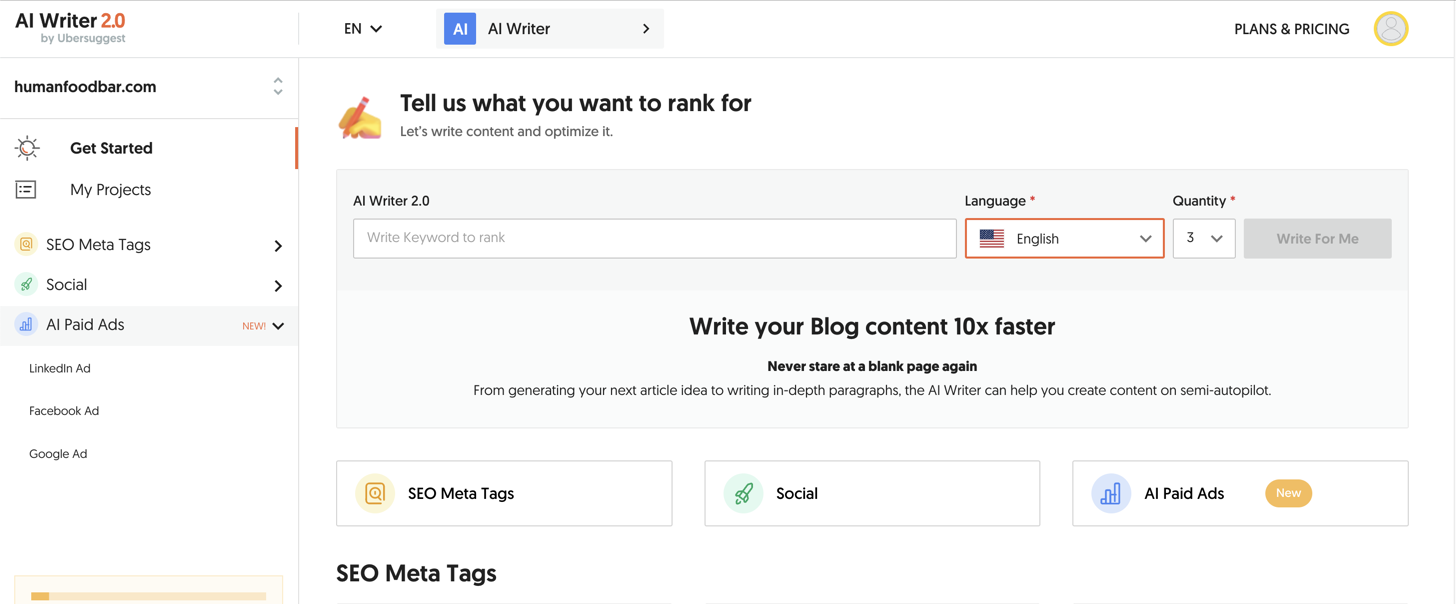Click the NEW! label beside AI Paid Ads

(x=254, y=326)
